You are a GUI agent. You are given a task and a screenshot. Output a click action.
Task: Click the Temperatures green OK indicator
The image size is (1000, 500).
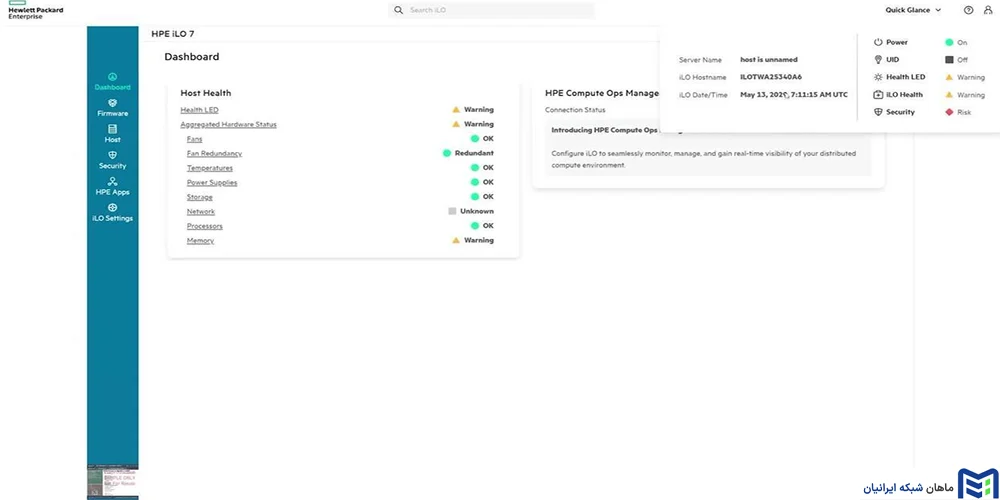(x=474, y=168)
